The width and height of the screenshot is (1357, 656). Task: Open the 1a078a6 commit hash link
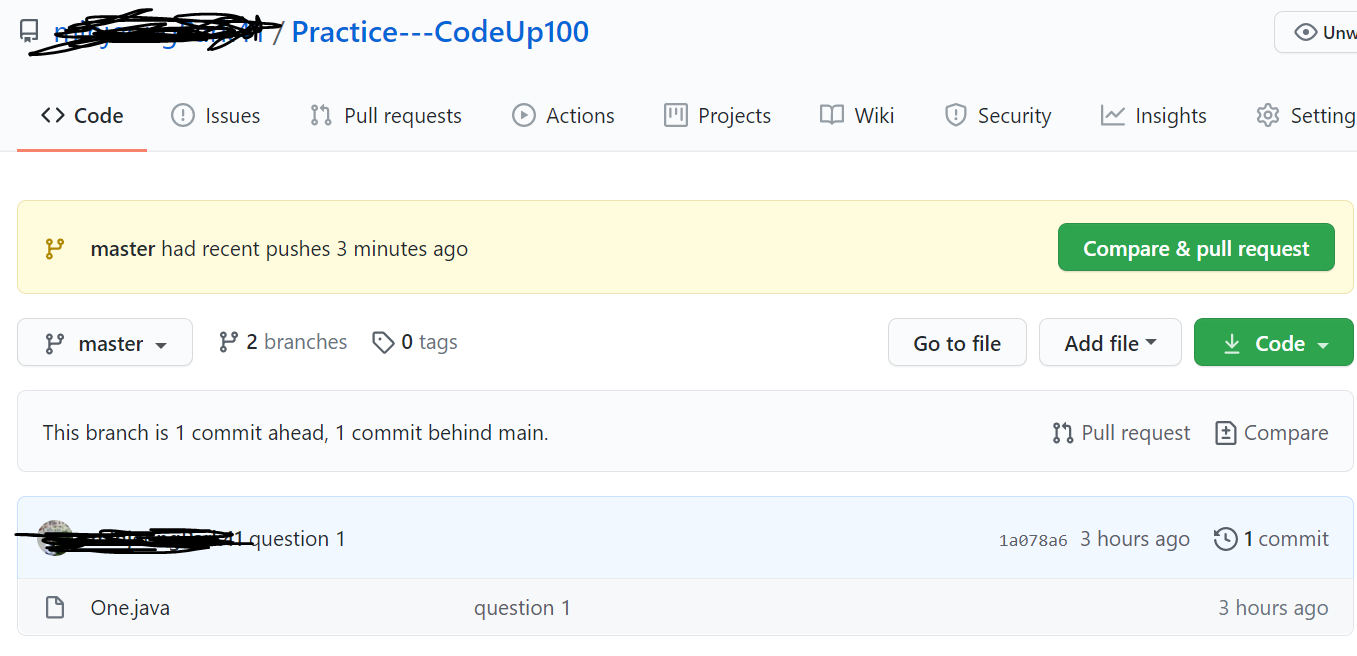point(1033,540)
